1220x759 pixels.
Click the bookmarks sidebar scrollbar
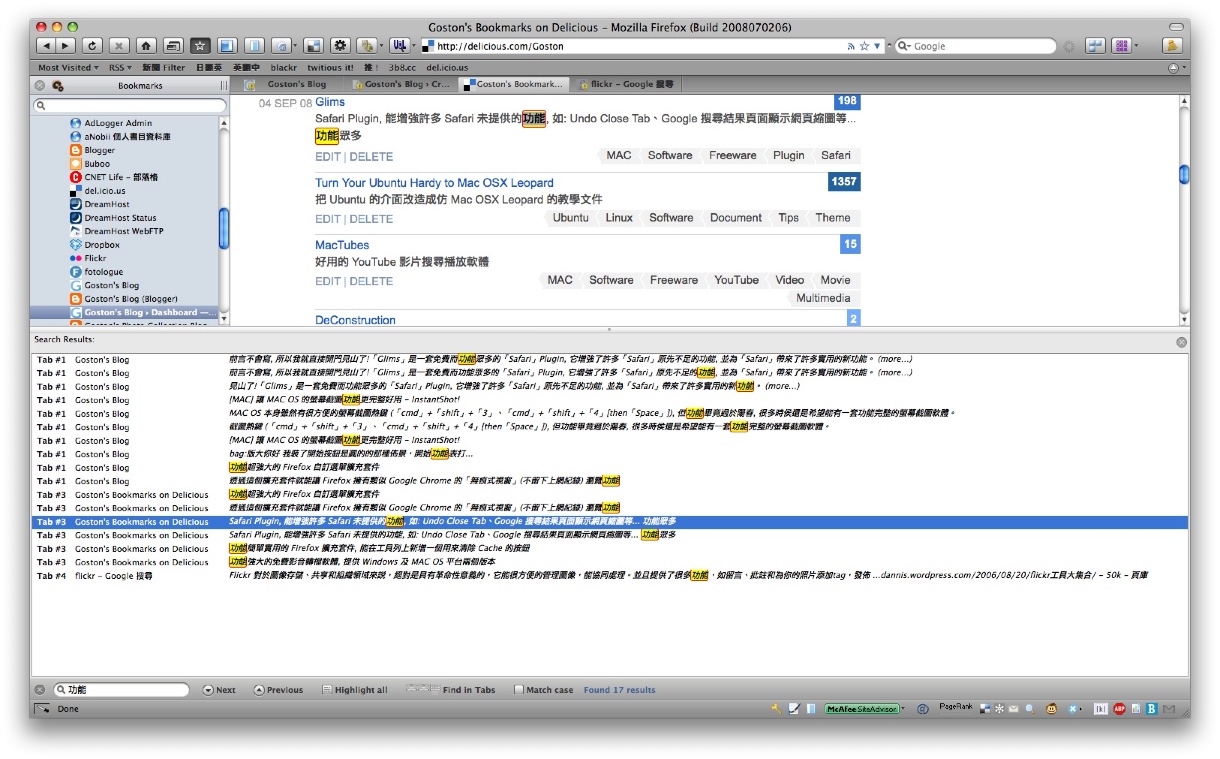click(x=224, y=220)
